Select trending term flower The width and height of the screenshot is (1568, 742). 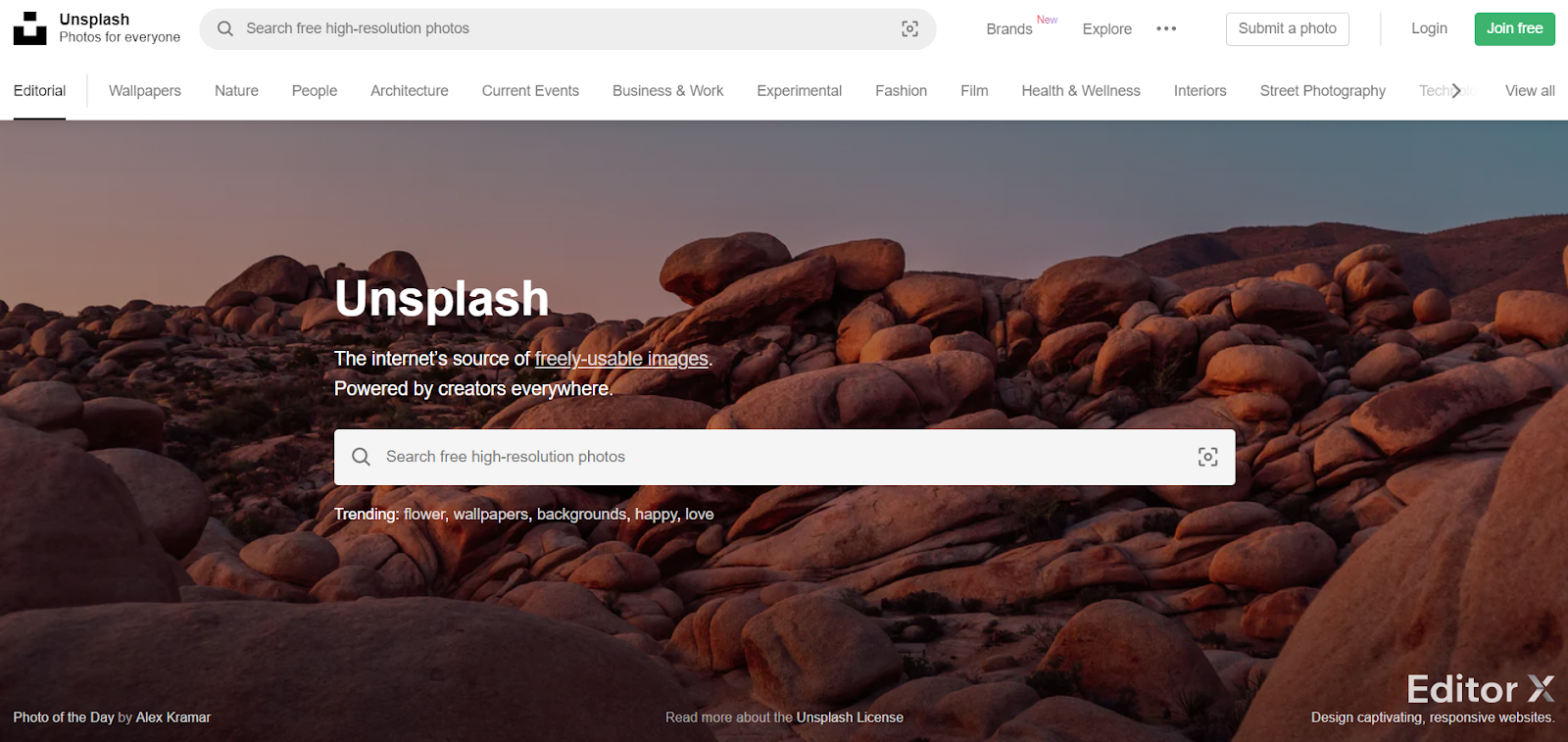[x=424, y=514]
